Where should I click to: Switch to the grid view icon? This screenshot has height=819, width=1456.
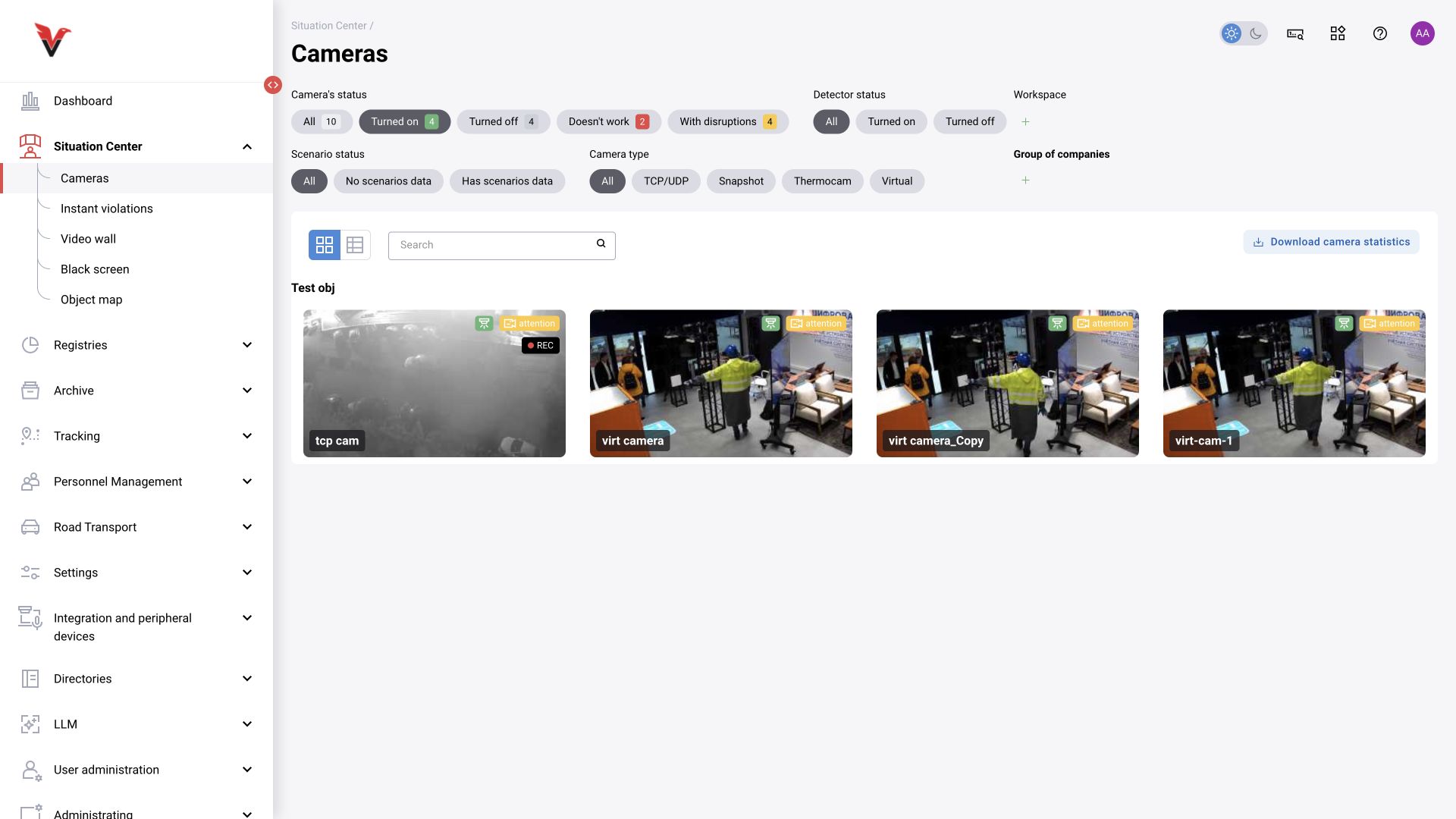pyautogui.click(x=325, y=245)
